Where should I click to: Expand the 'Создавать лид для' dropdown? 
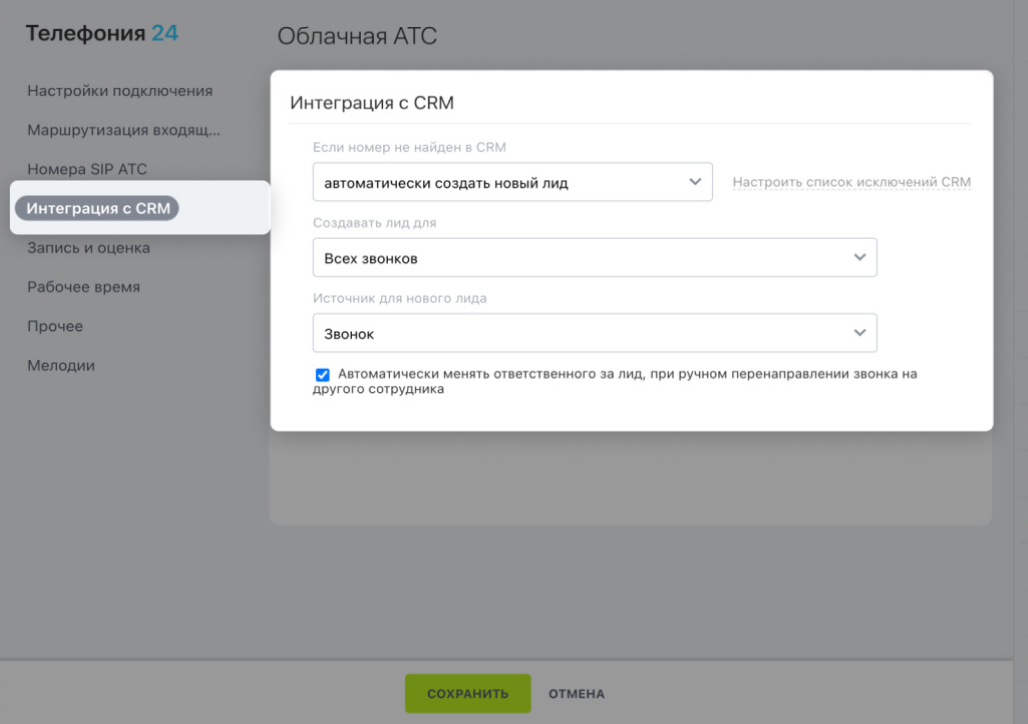click(595, 258)
